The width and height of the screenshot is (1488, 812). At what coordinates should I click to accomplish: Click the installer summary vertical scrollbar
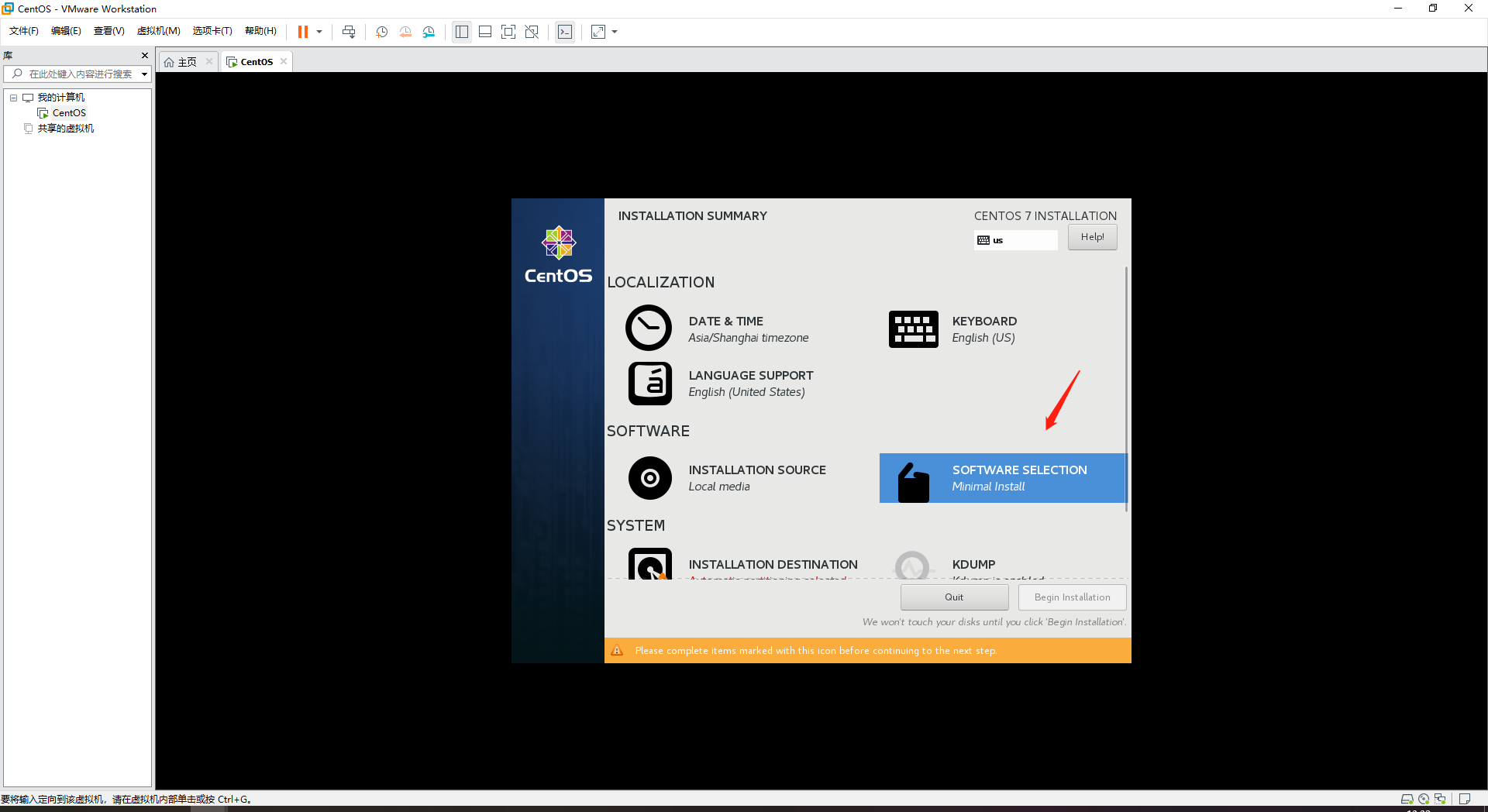pyautogui.click(x=1126, y=389)
